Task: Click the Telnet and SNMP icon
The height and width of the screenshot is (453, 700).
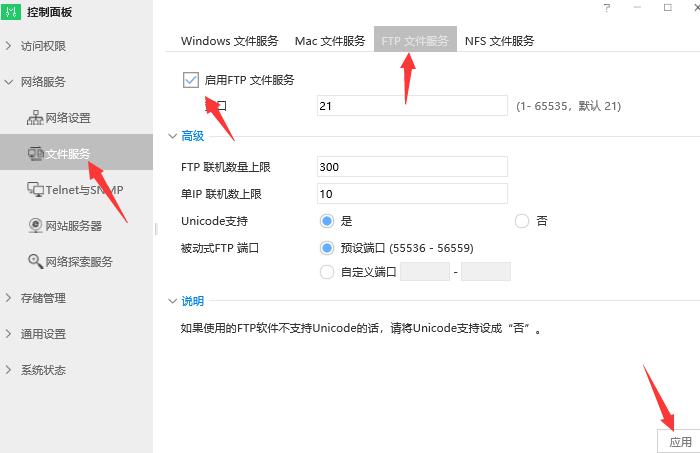Action: point(35,190)
